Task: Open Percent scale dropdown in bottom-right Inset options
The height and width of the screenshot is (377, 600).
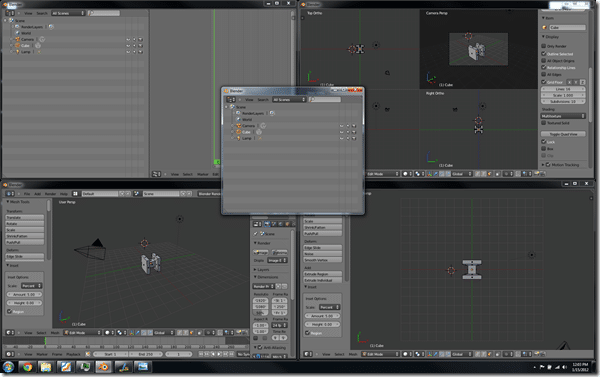Action: (x=329, y=307)
